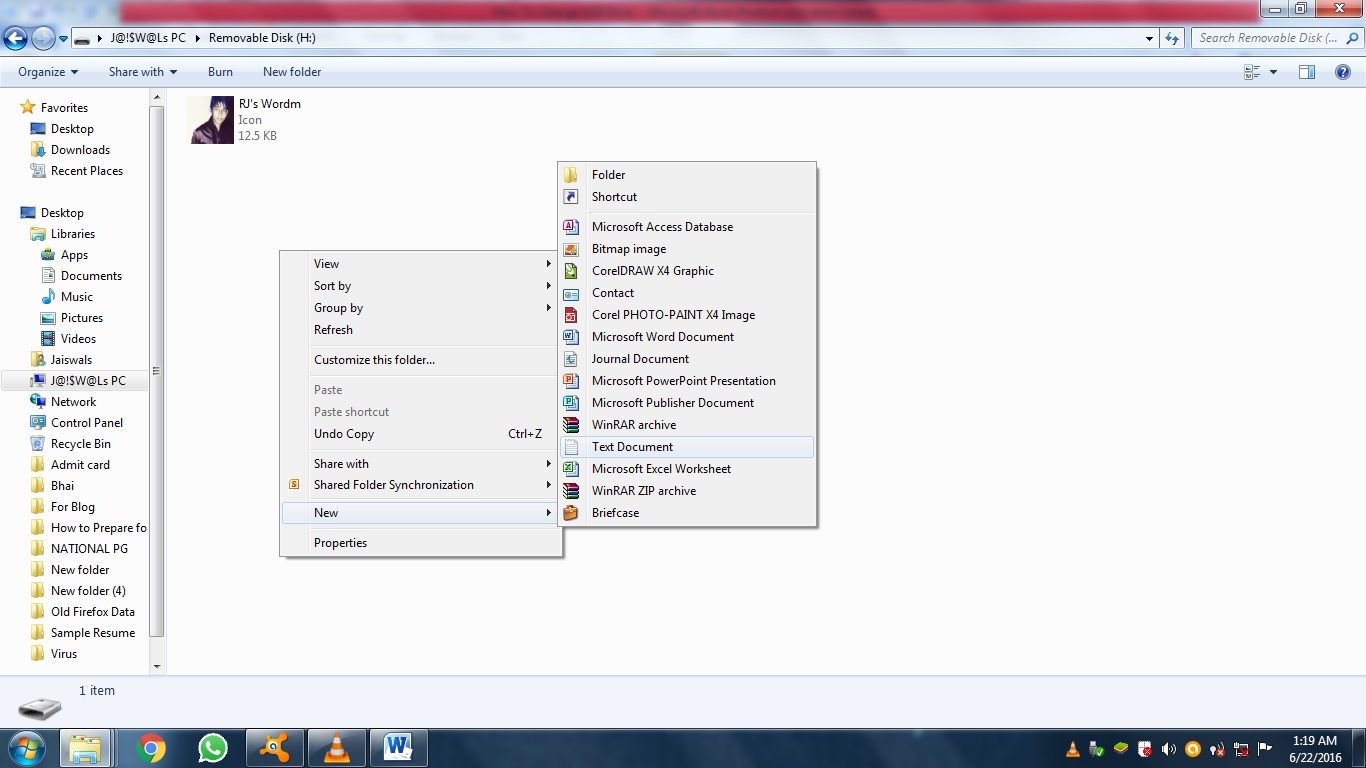1366x768 pixels.
Task: Click the Help question mark icon
Action: click(1343, 71)
